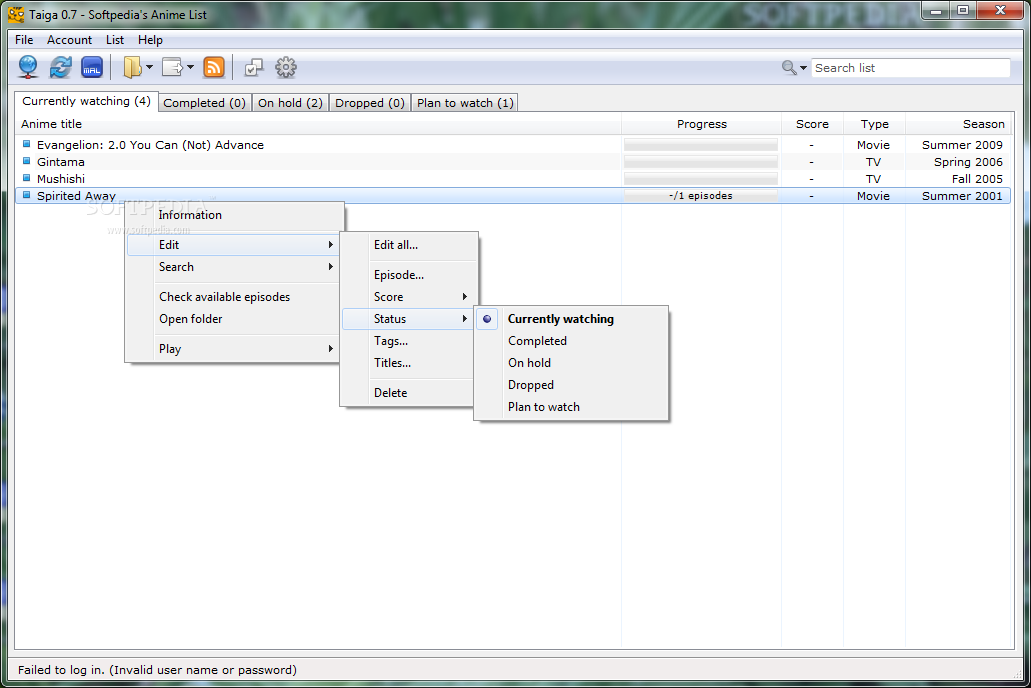Select Episode... menu entry

(408, 275)
